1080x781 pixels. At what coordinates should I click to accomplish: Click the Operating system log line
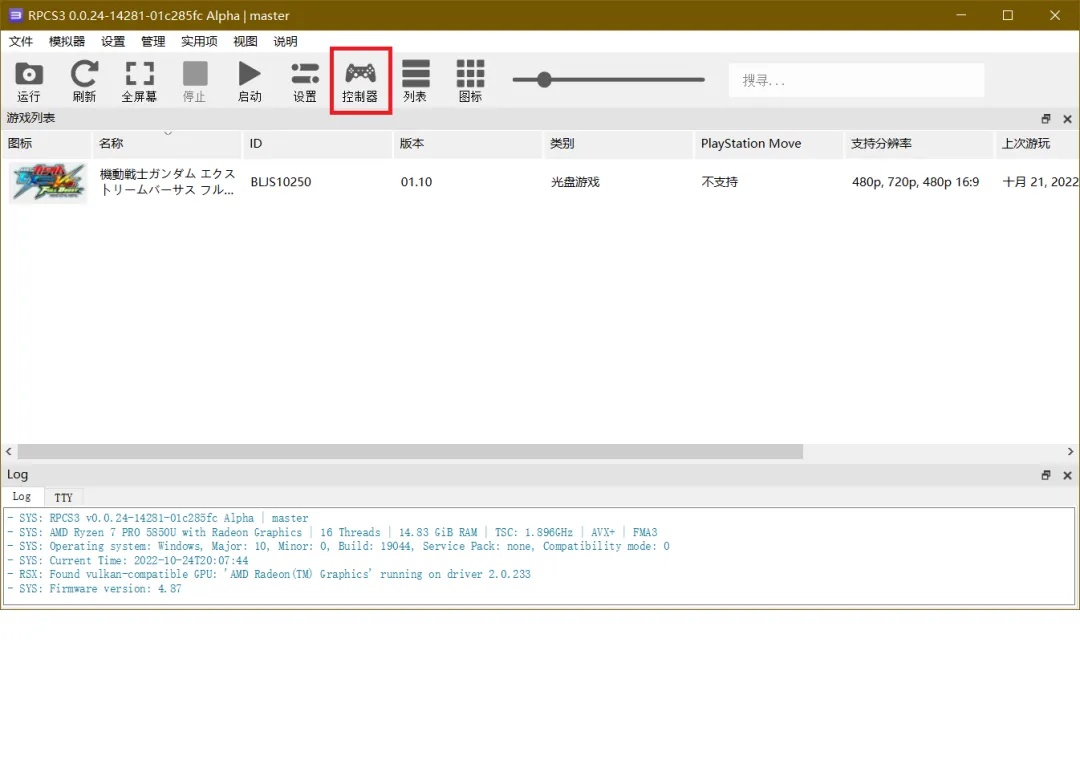338,546
